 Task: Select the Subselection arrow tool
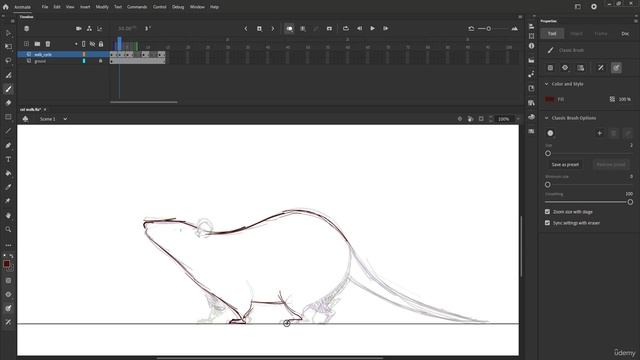(x=8, y=33)
